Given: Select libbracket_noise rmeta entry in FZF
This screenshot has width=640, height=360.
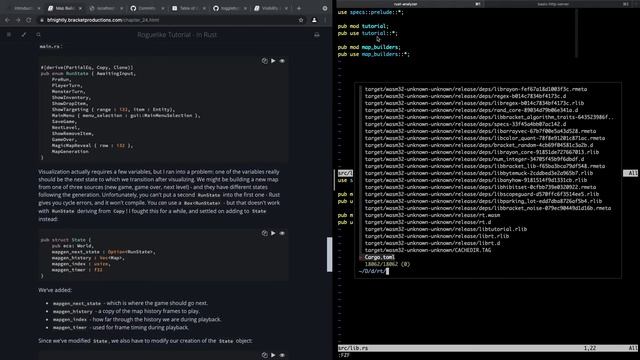Looking at the screenshot, I should point(488,208).
